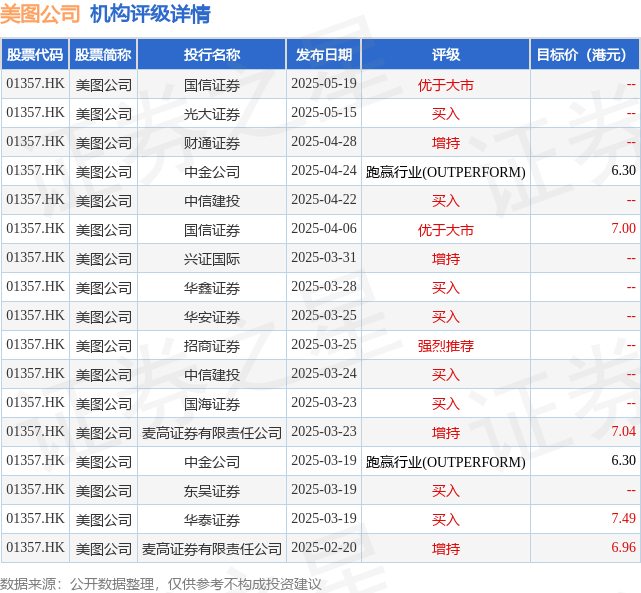Click the date 2025-04-06
The width and height of the screenshot is (641, 593).
[324, 229]
